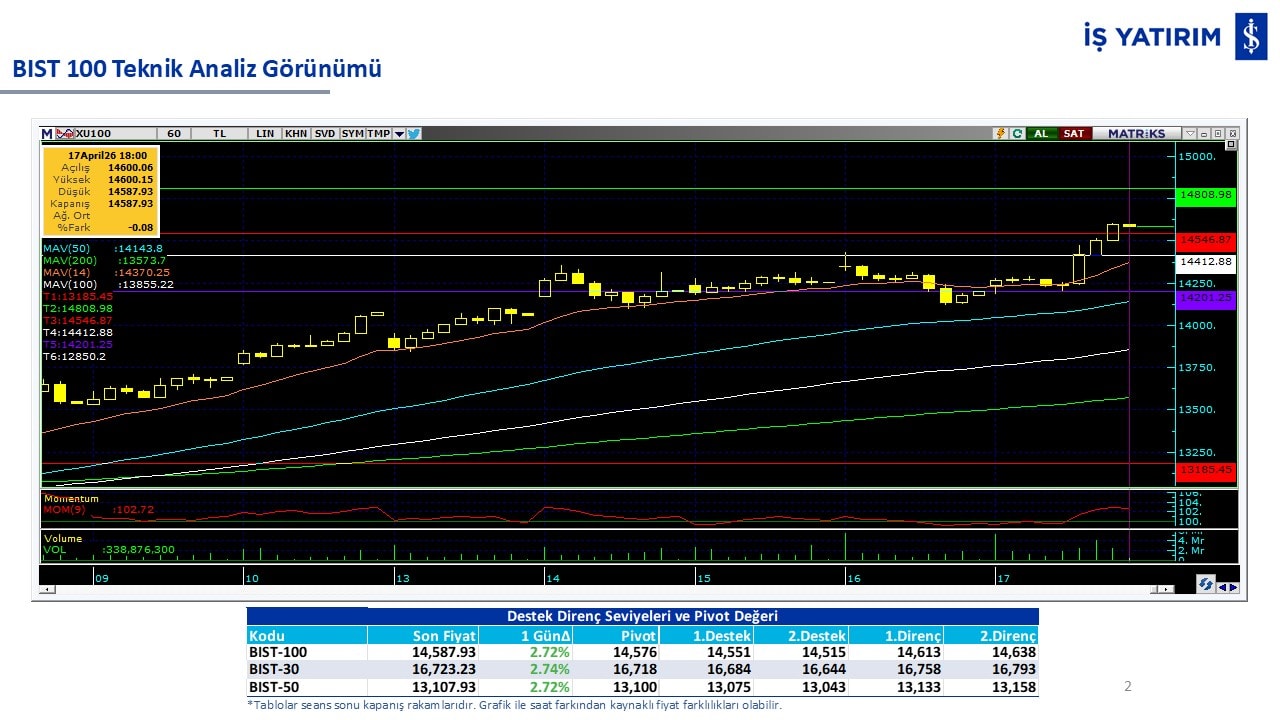The width and height of the screenshot is (1280, 720).
Task: Expand the triangle menu next to MATRIKS
Action: point(1190,133)
